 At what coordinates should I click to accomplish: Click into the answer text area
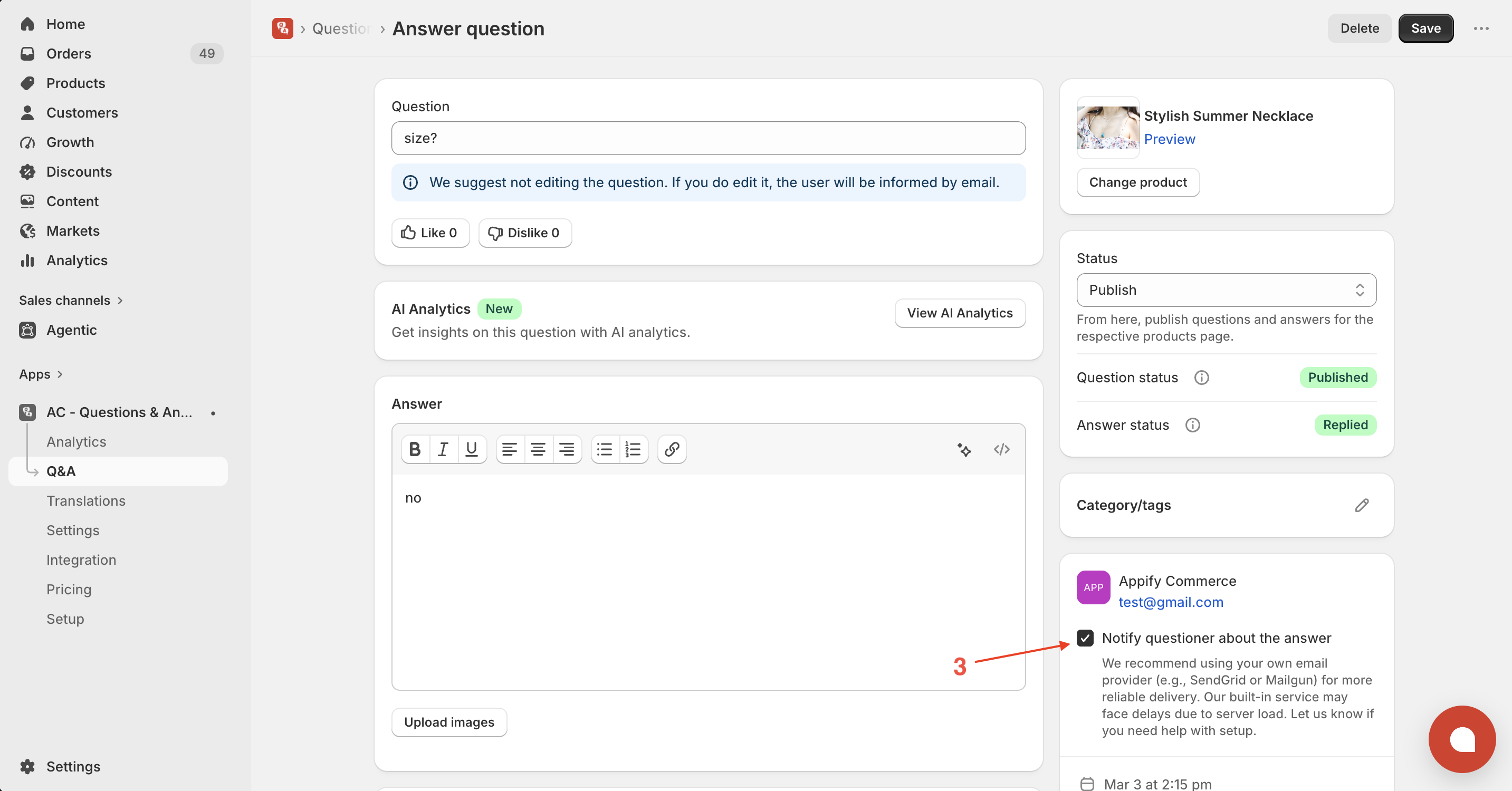point(709,582)
